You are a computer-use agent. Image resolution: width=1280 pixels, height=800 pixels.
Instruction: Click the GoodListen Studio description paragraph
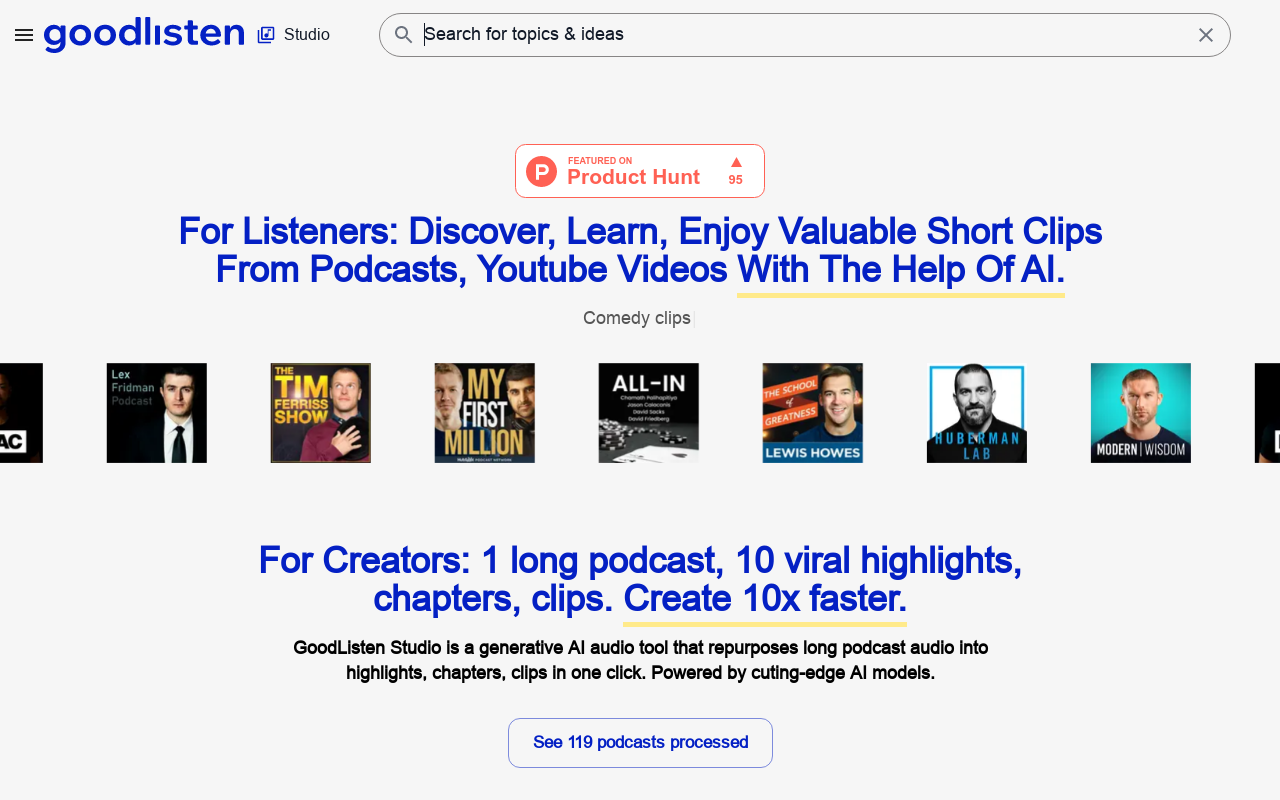640,660
